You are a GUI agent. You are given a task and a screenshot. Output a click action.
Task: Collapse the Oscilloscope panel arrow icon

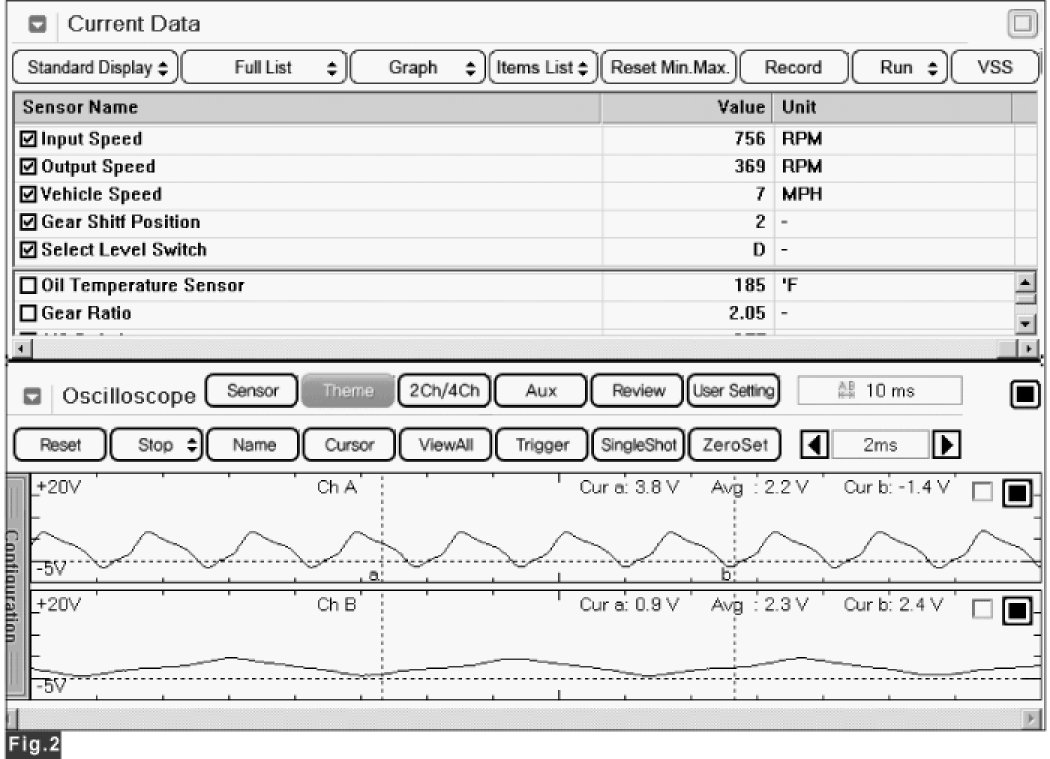click(33, 396)
